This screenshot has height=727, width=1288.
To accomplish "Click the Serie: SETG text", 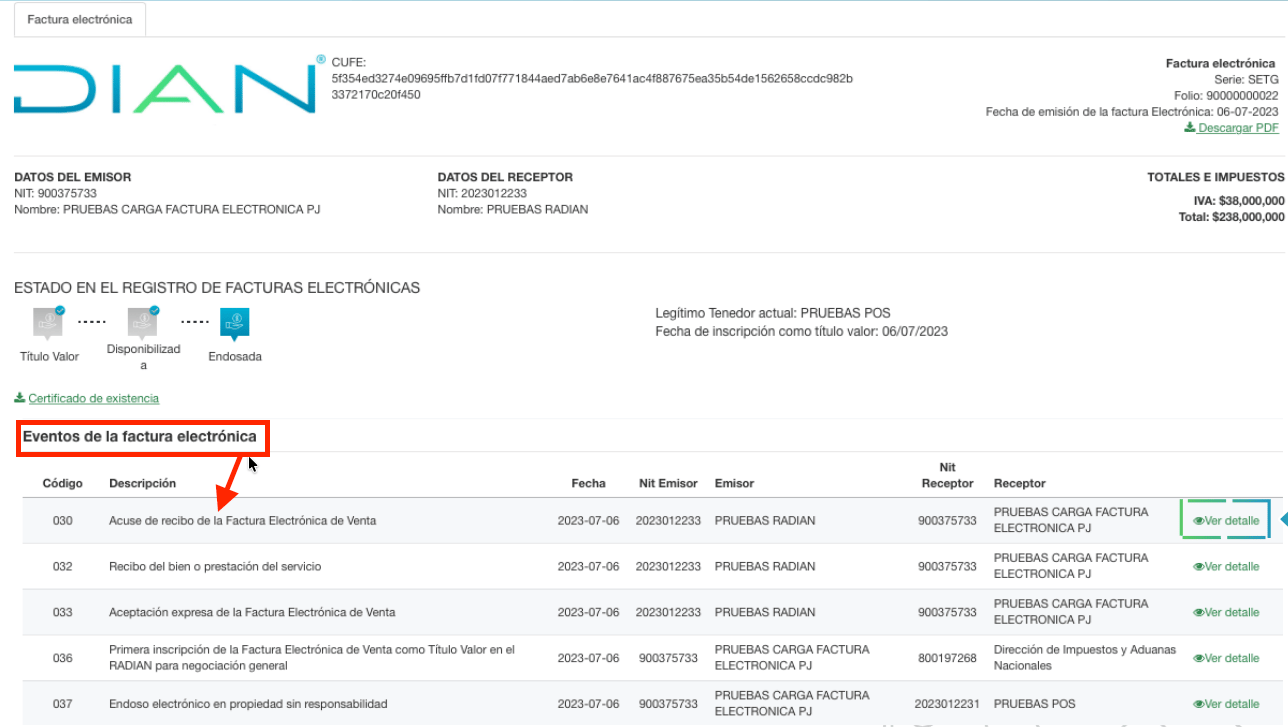I will tap(1248, 79).
